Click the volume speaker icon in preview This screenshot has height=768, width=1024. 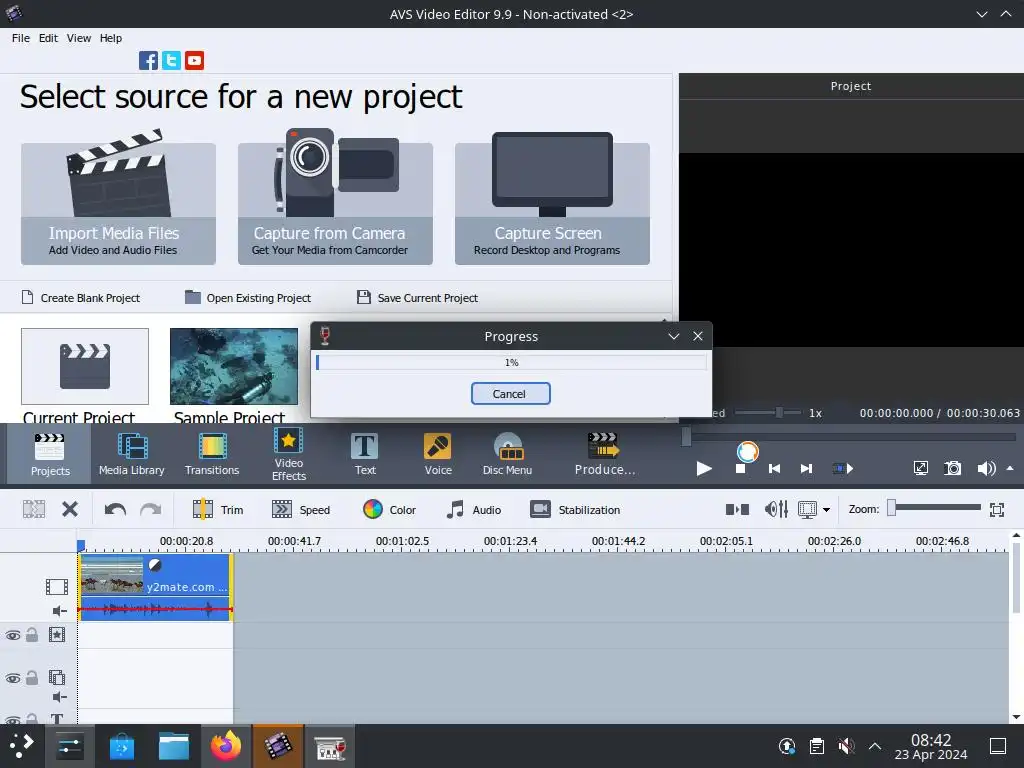coord(986,468)
